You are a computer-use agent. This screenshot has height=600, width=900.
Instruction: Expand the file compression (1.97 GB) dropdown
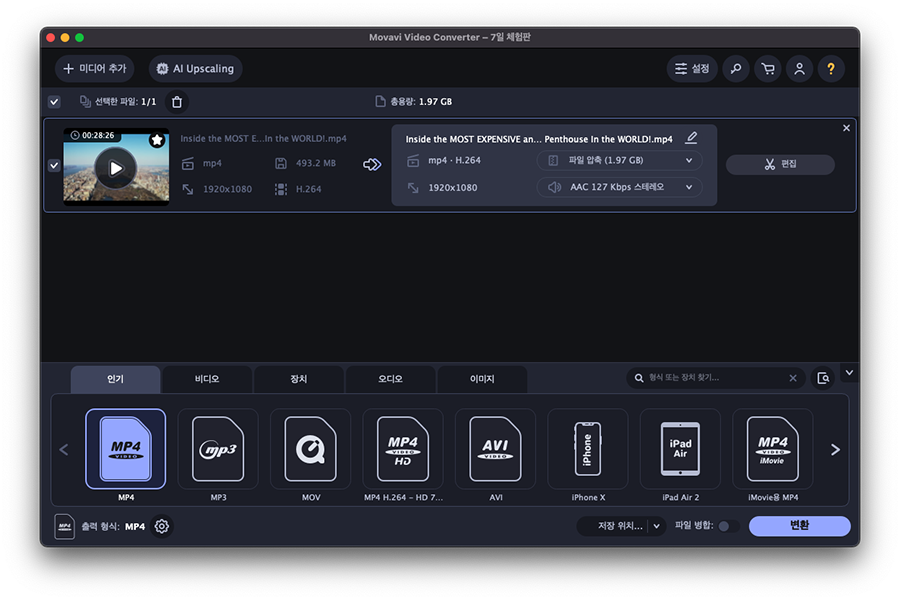[619, 160]
